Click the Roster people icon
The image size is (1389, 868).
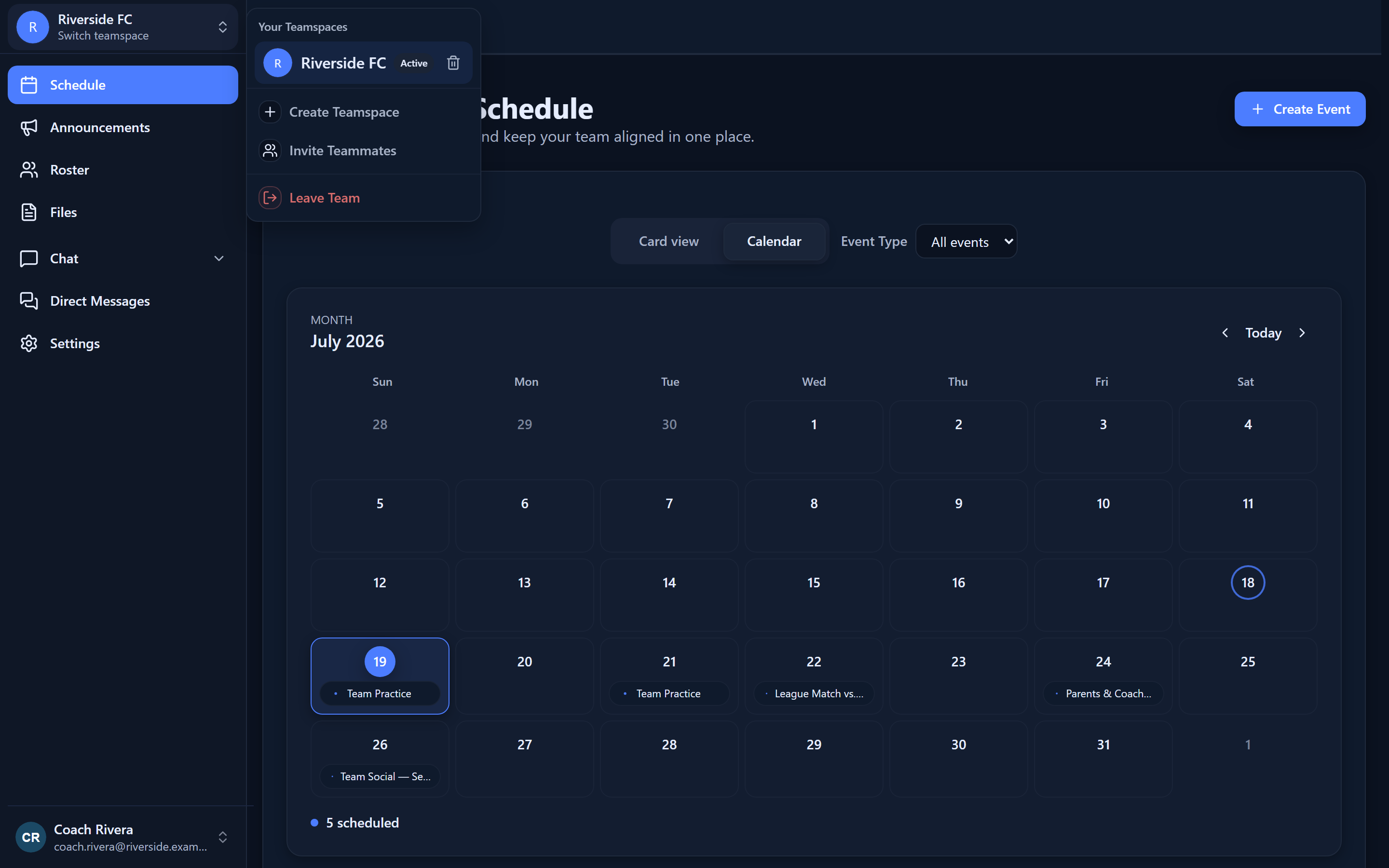coord(29,170)
